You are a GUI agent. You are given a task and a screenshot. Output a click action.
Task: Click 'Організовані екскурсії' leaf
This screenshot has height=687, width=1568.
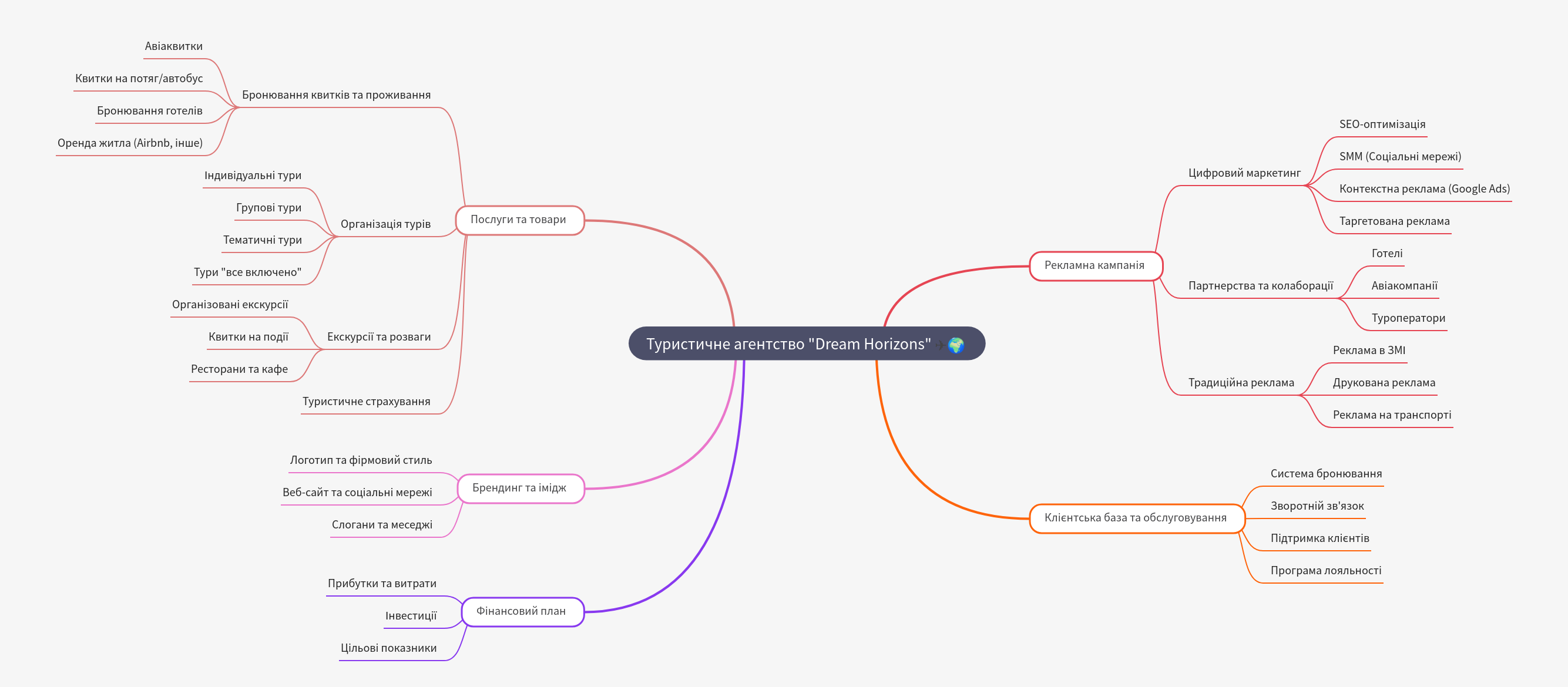[230, 304]
